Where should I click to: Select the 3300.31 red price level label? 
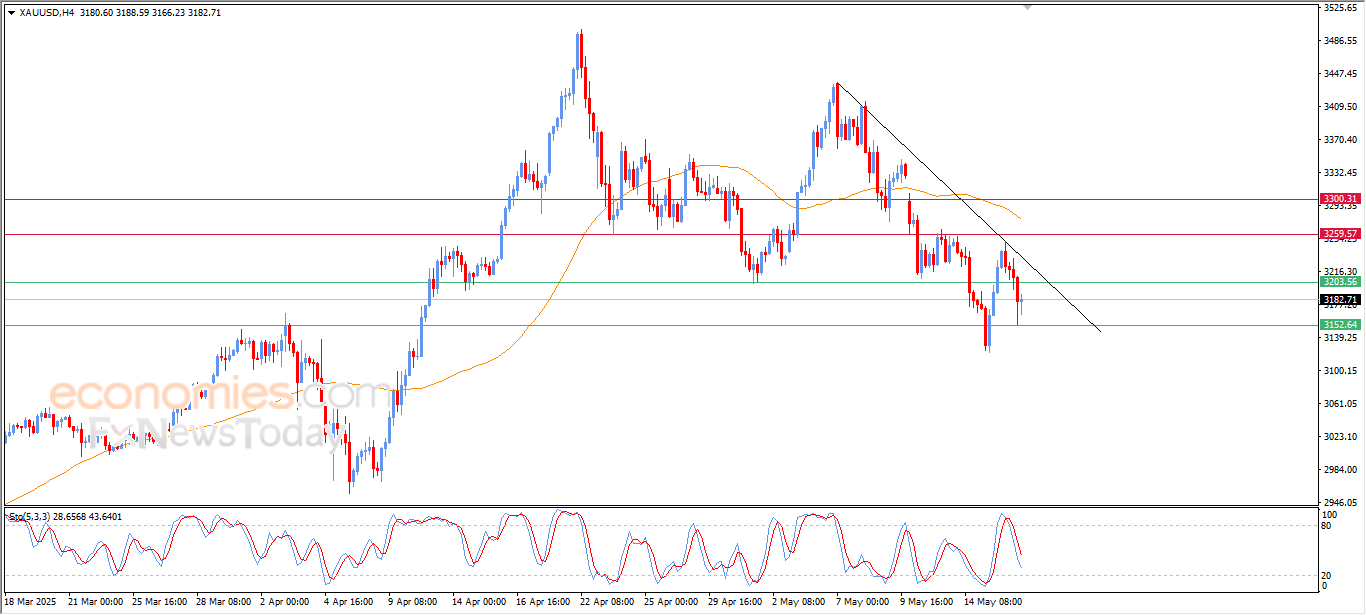[x=1339, y=199]
